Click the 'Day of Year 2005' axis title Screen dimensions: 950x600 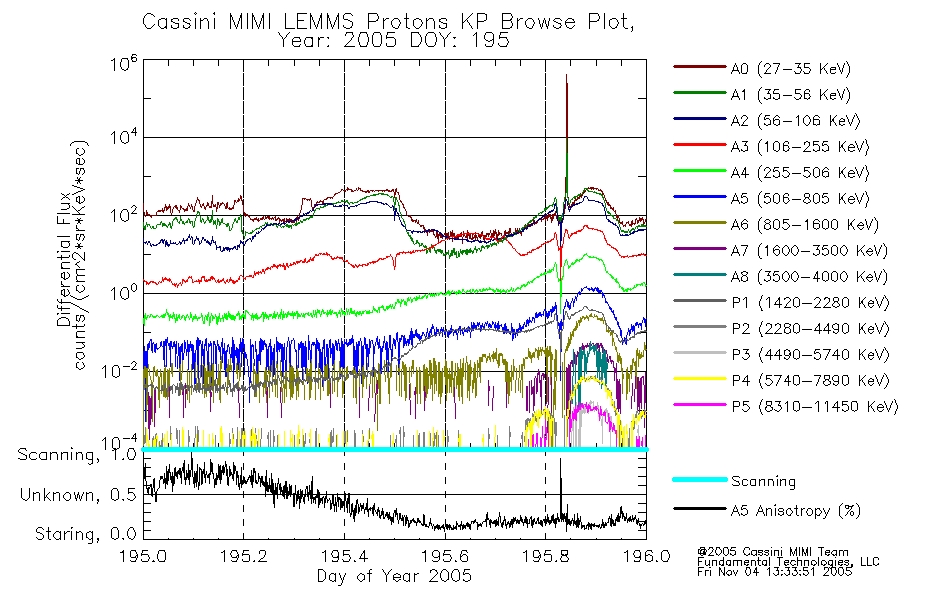tap(394, 576)
